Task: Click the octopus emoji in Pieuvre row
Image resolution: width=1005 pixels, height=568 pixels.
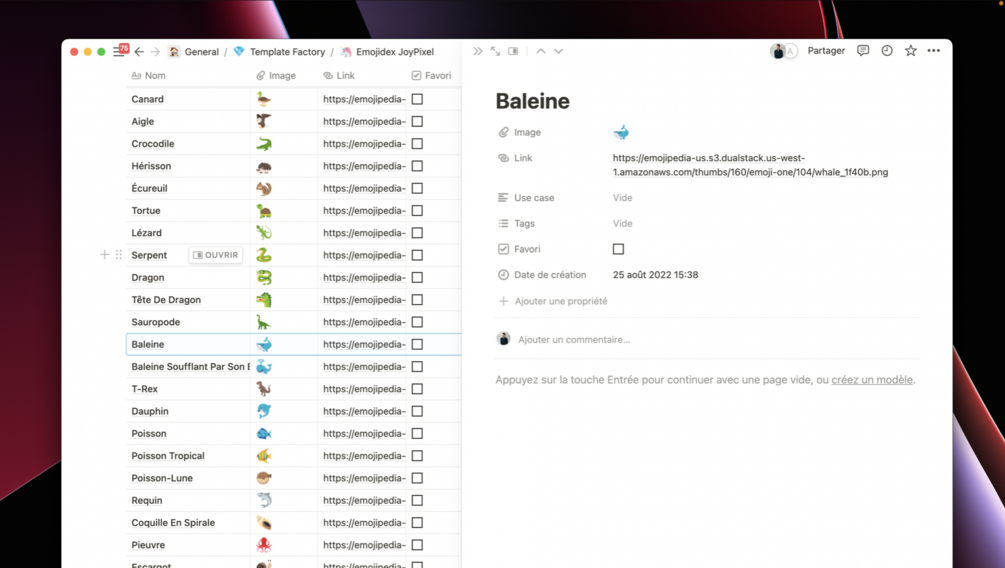Action: (x=264, y=545)
